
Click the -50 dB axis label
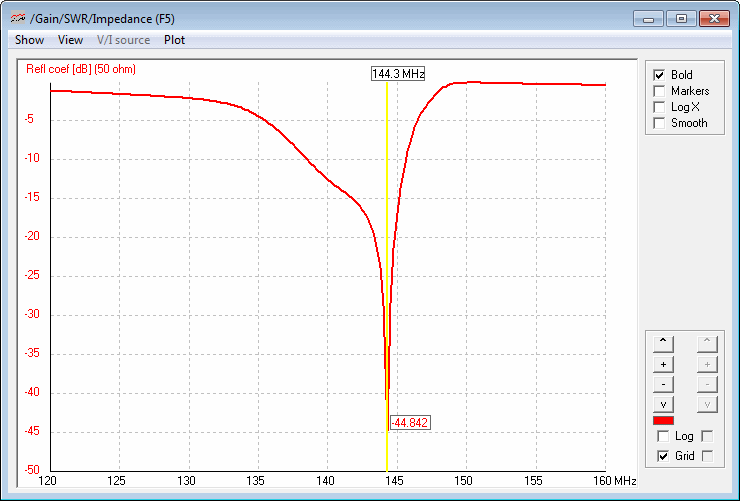pyautogui.click(x=32, y=470)
